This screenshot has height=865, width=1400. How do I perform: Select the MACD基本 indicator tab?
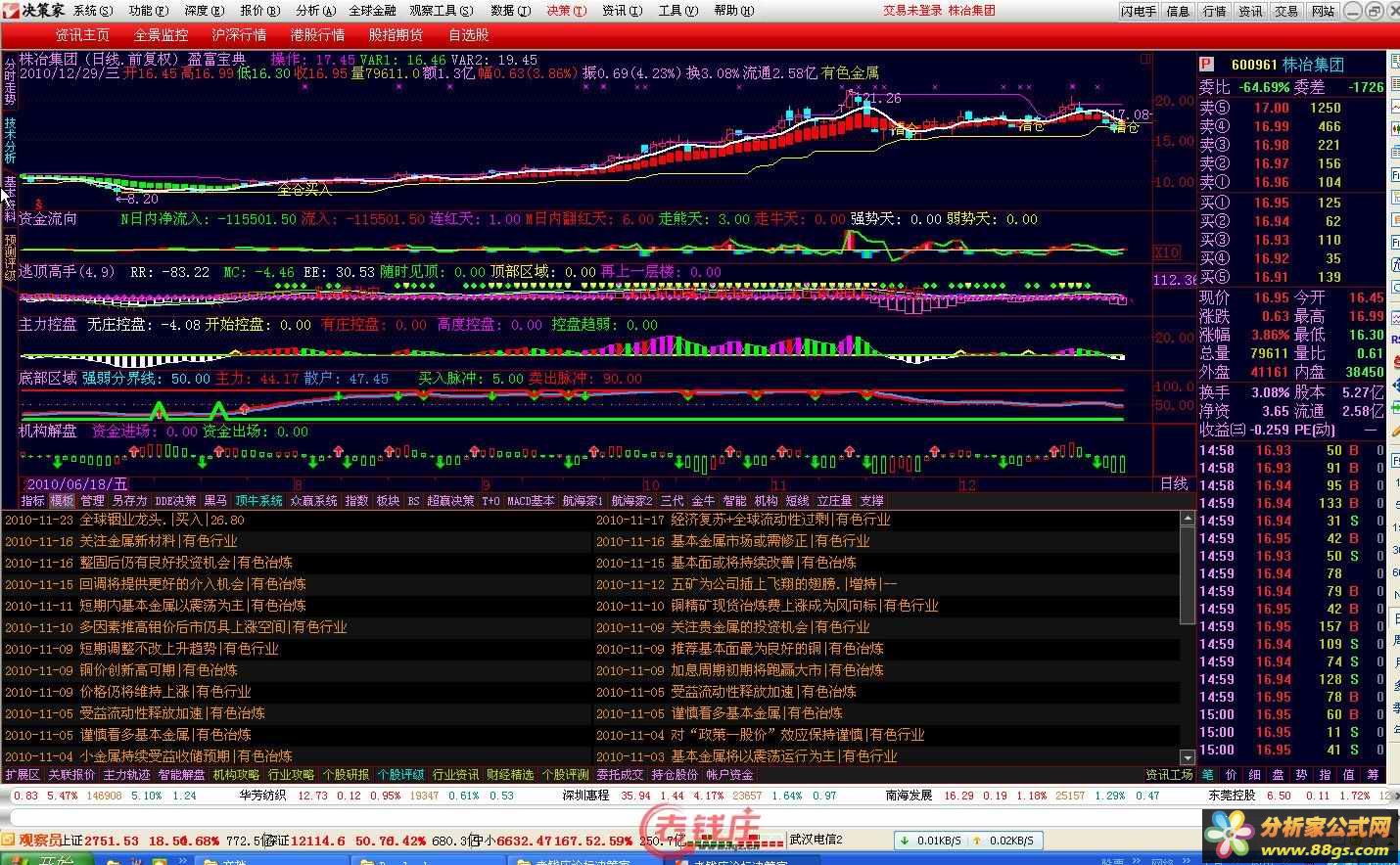531,500
